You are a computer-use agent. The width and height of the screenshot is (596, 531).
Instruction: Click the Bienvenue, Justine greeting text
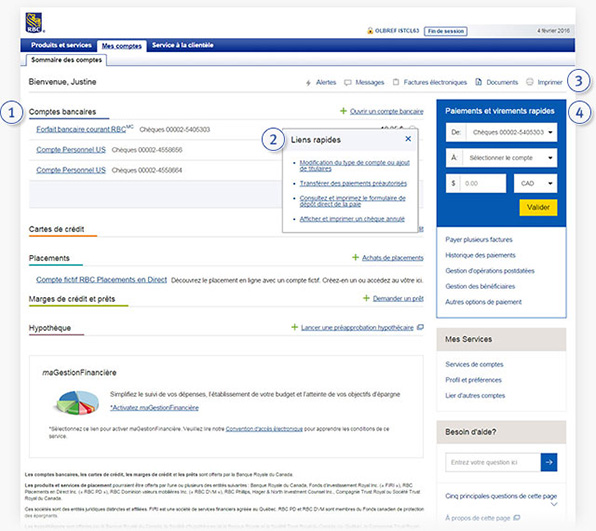click(62, 82)
